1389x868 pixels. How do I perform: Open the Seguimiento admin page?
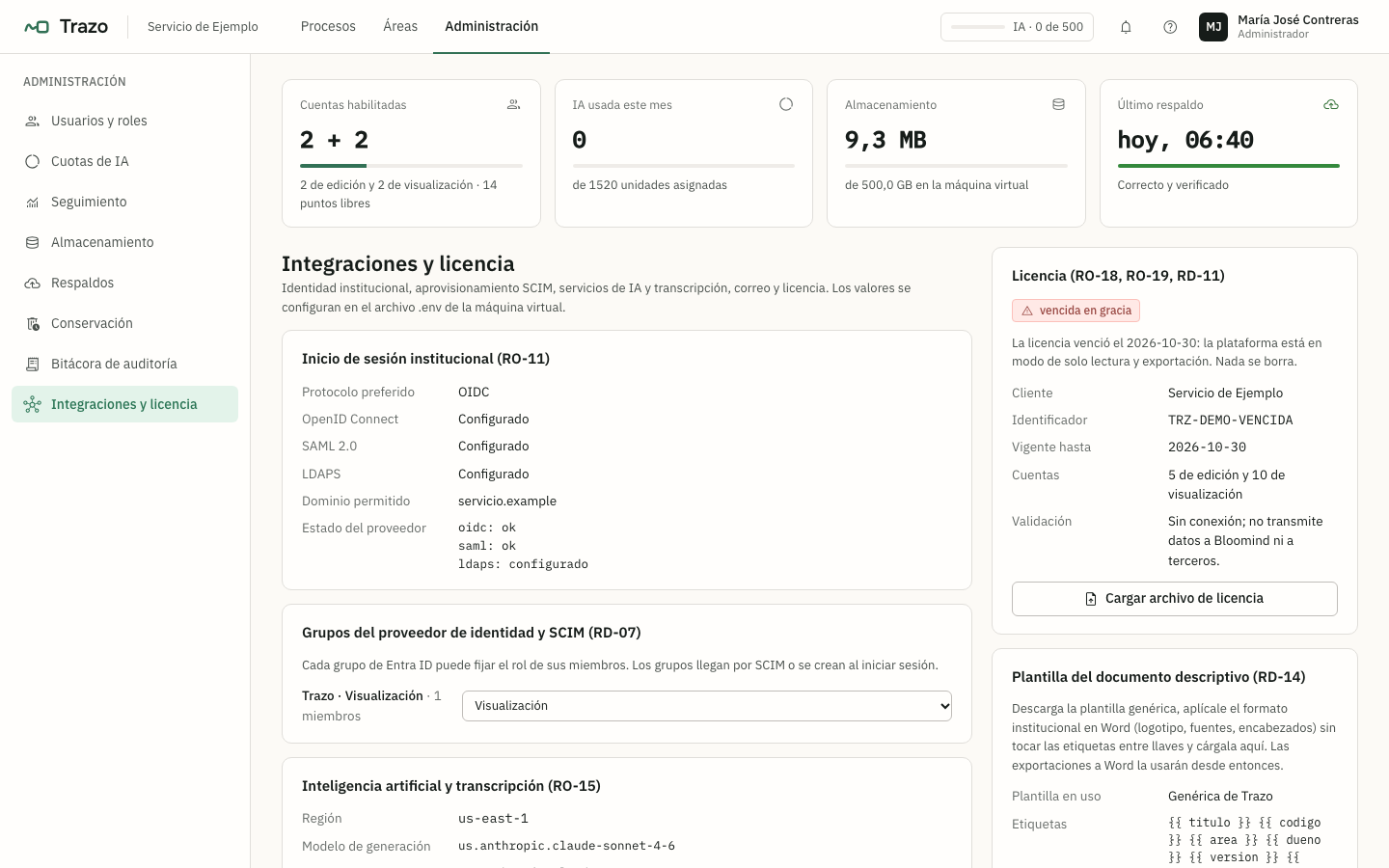pos(125,203)
